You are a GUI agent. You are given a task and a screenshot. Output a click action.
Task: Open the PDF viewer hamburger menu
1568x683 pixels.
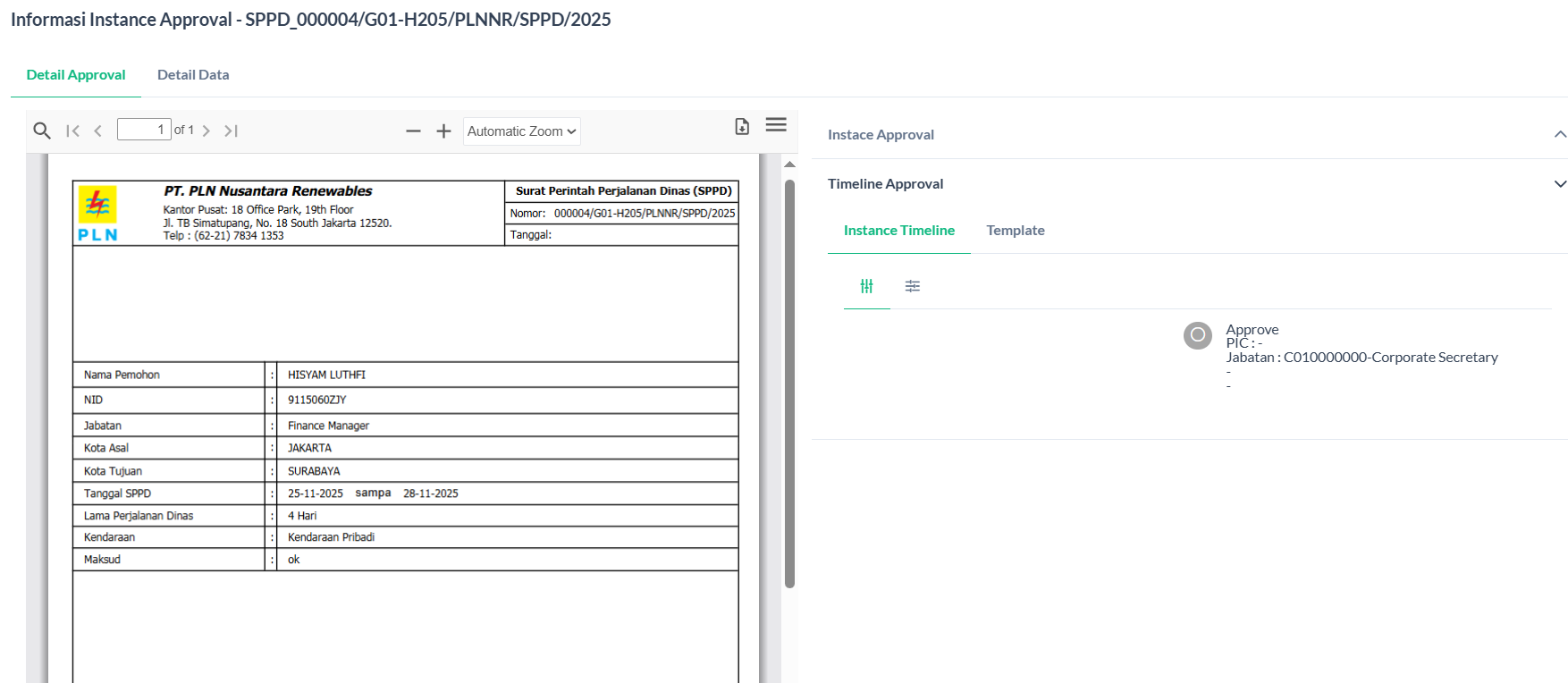(x=776, y=125)
